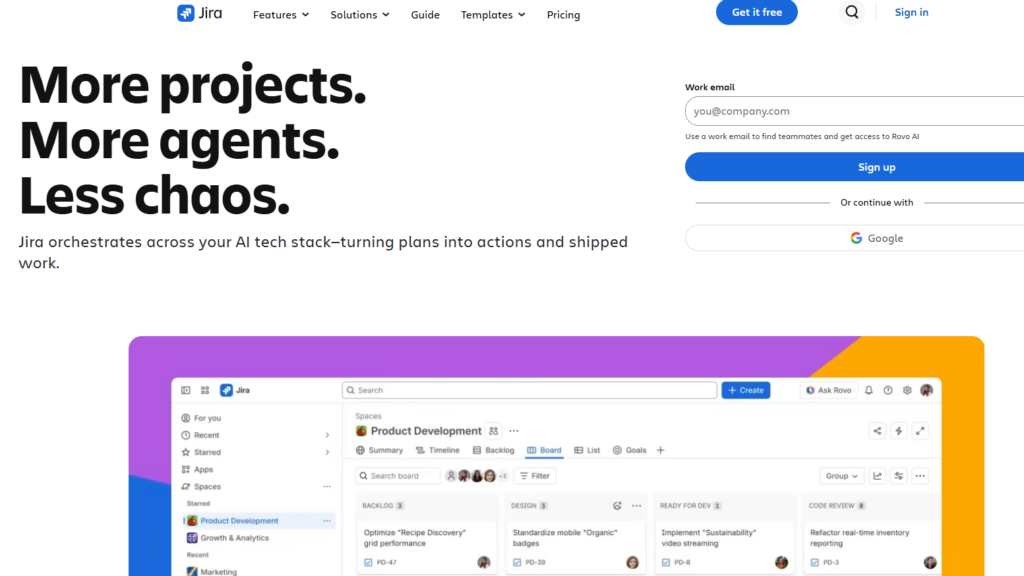1024x576 pixels.
Task: Click the plus icon after Goals tab
Action: 660,450
